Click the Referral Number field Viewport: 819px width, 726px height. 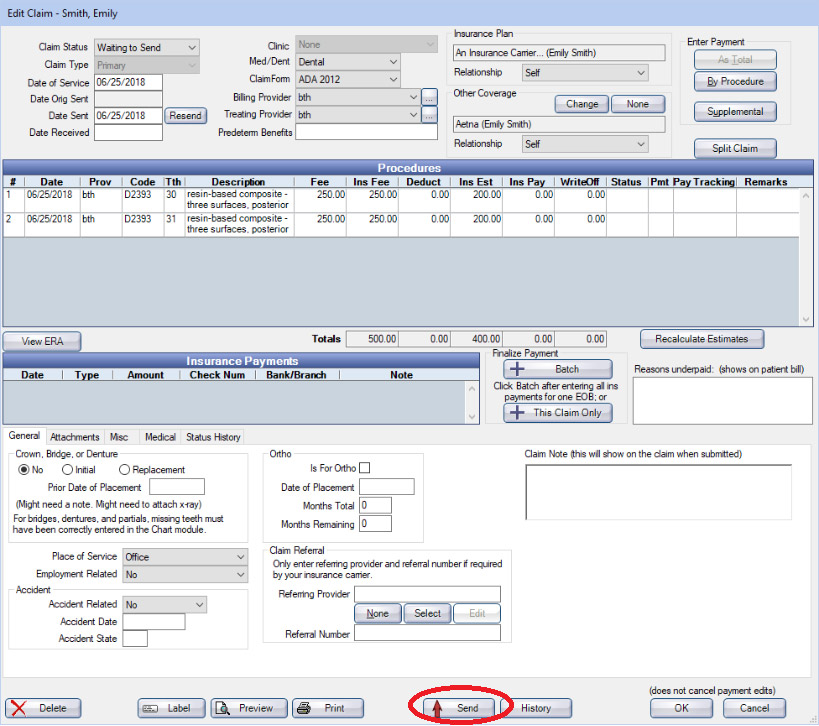[x=427, y=633]
